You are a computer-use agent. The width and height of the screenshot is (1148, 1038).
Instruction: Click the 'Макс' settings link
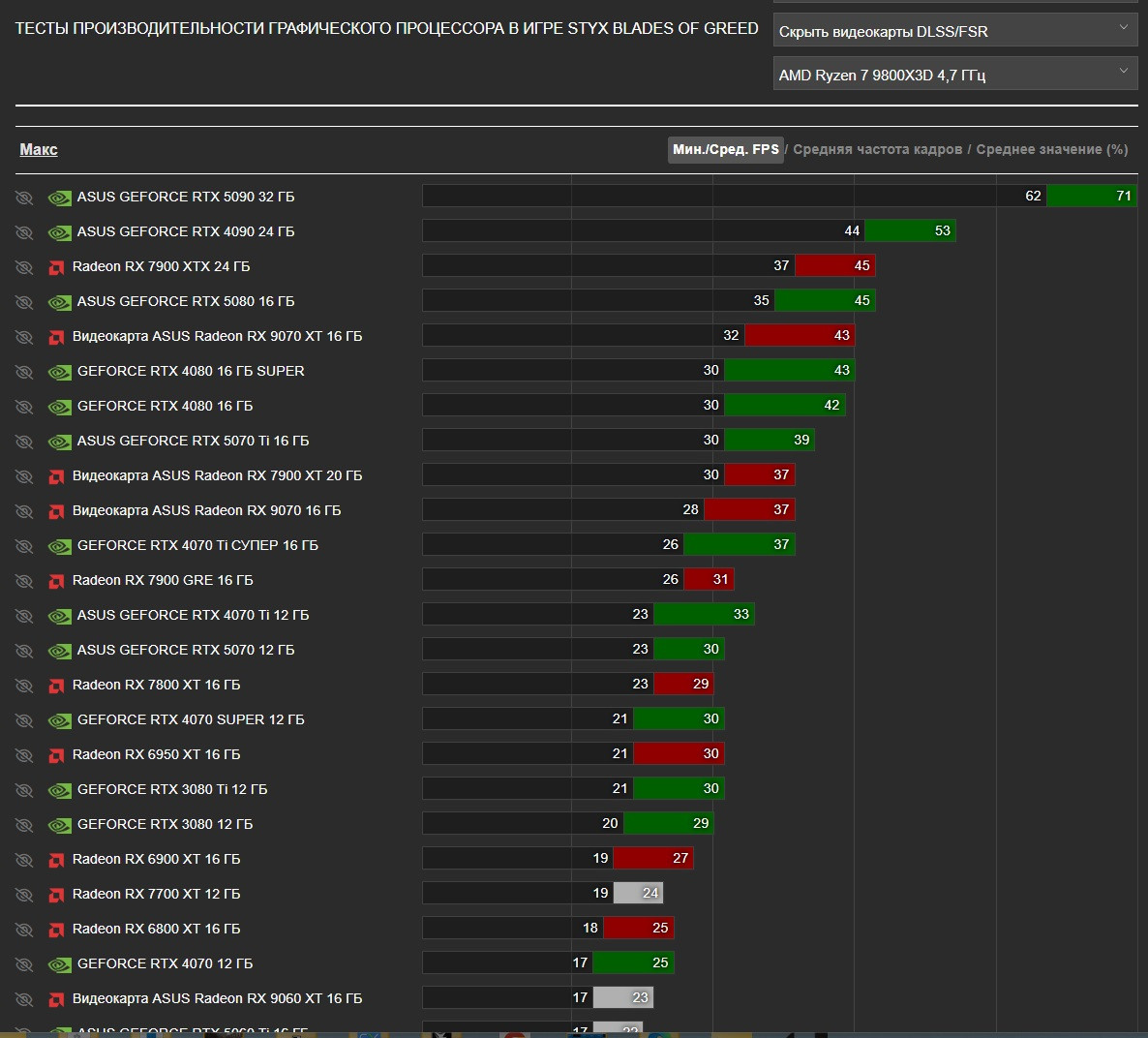[39, 149]
